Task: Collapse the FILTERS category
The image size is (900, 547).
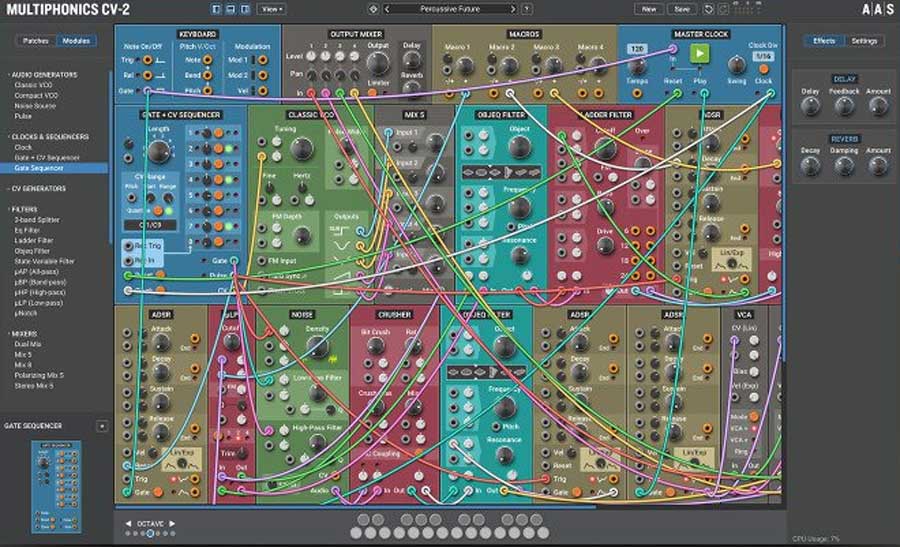Action: pyautogui.click(x=24, y=209)
